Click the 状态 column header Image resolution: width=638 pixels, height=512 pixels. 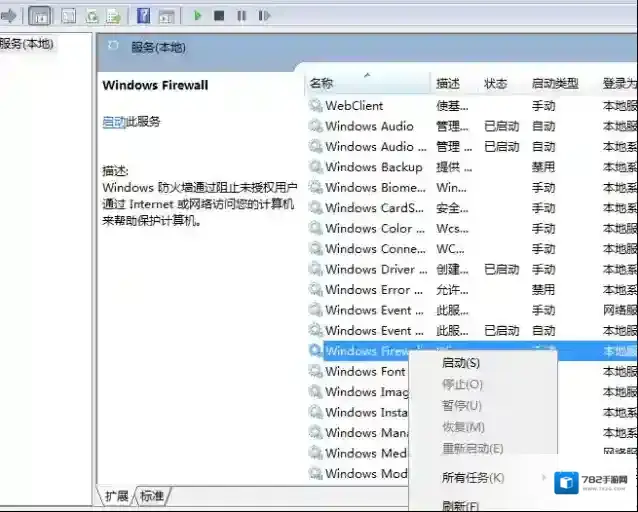click(496, 84)
